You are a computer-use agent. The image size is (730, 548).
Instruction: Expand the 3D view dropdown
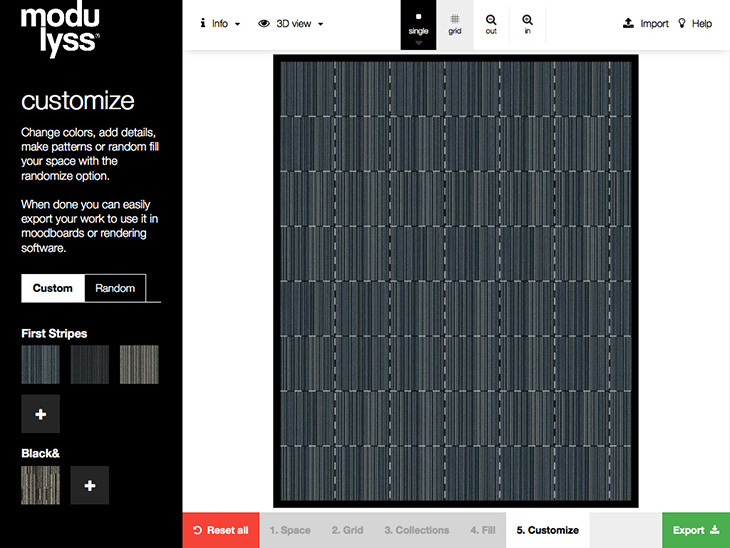tap(291, 23)
